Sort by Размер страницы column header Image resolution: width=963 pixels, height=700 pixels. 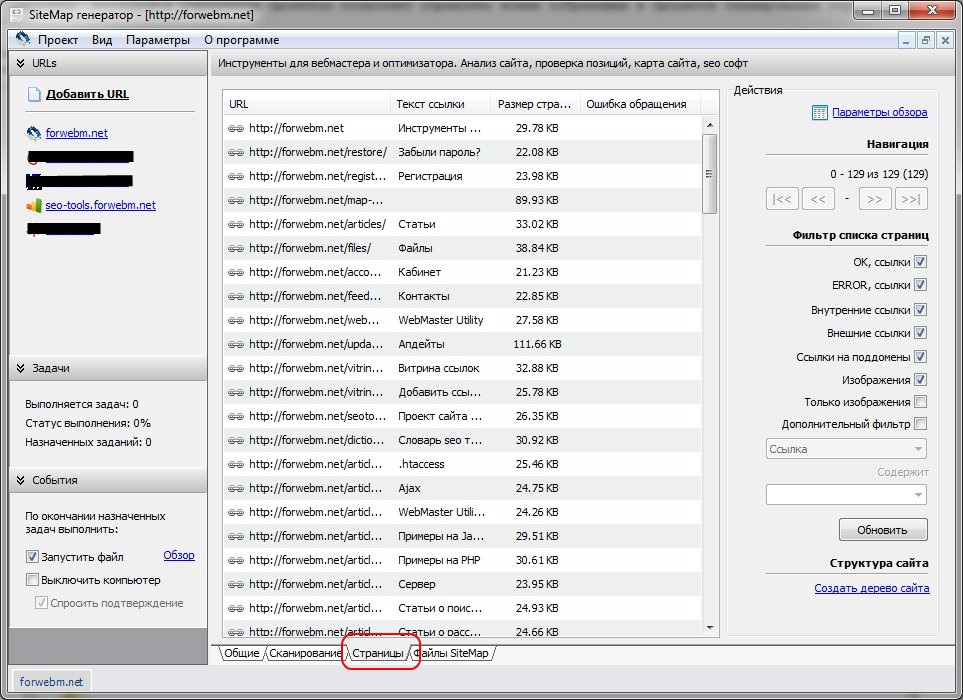tap(534, 104)
